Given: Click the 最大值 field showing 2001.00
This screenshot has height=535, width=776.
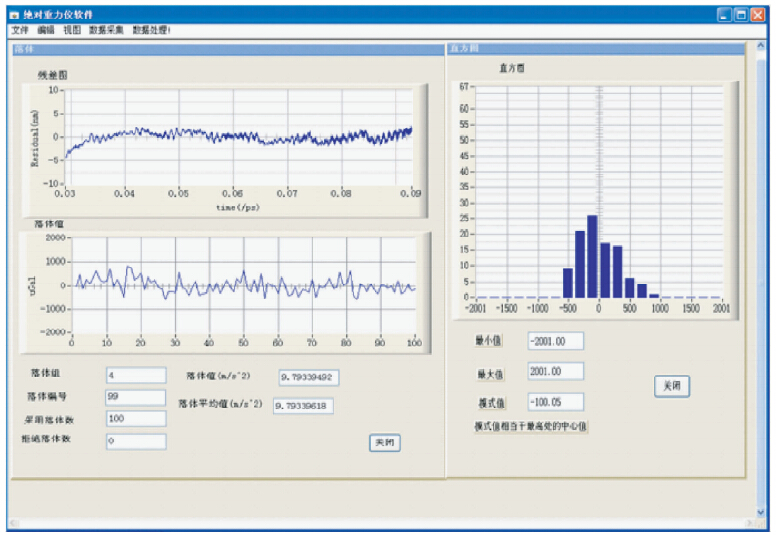Looking at the screenshot, I should tap(554, 372).
